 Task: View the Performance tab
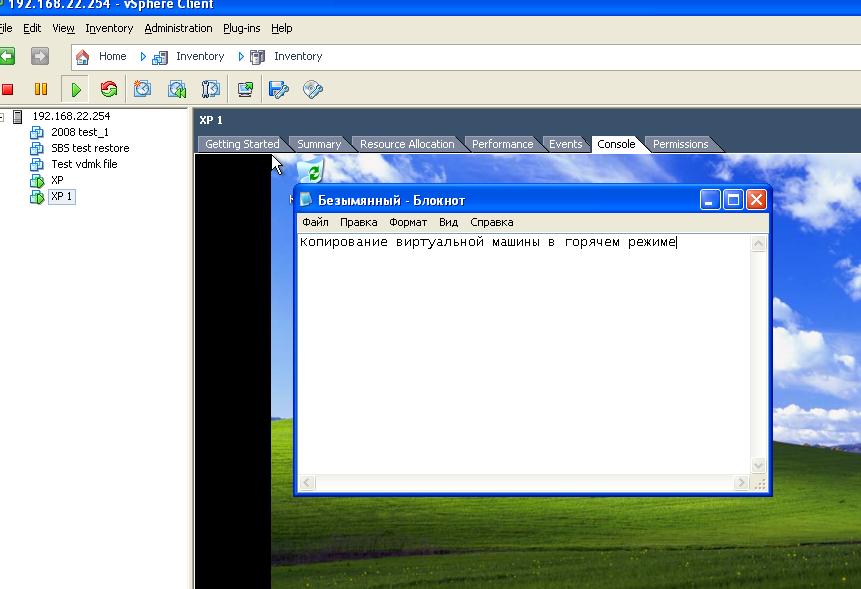click(x=502, y=144)
